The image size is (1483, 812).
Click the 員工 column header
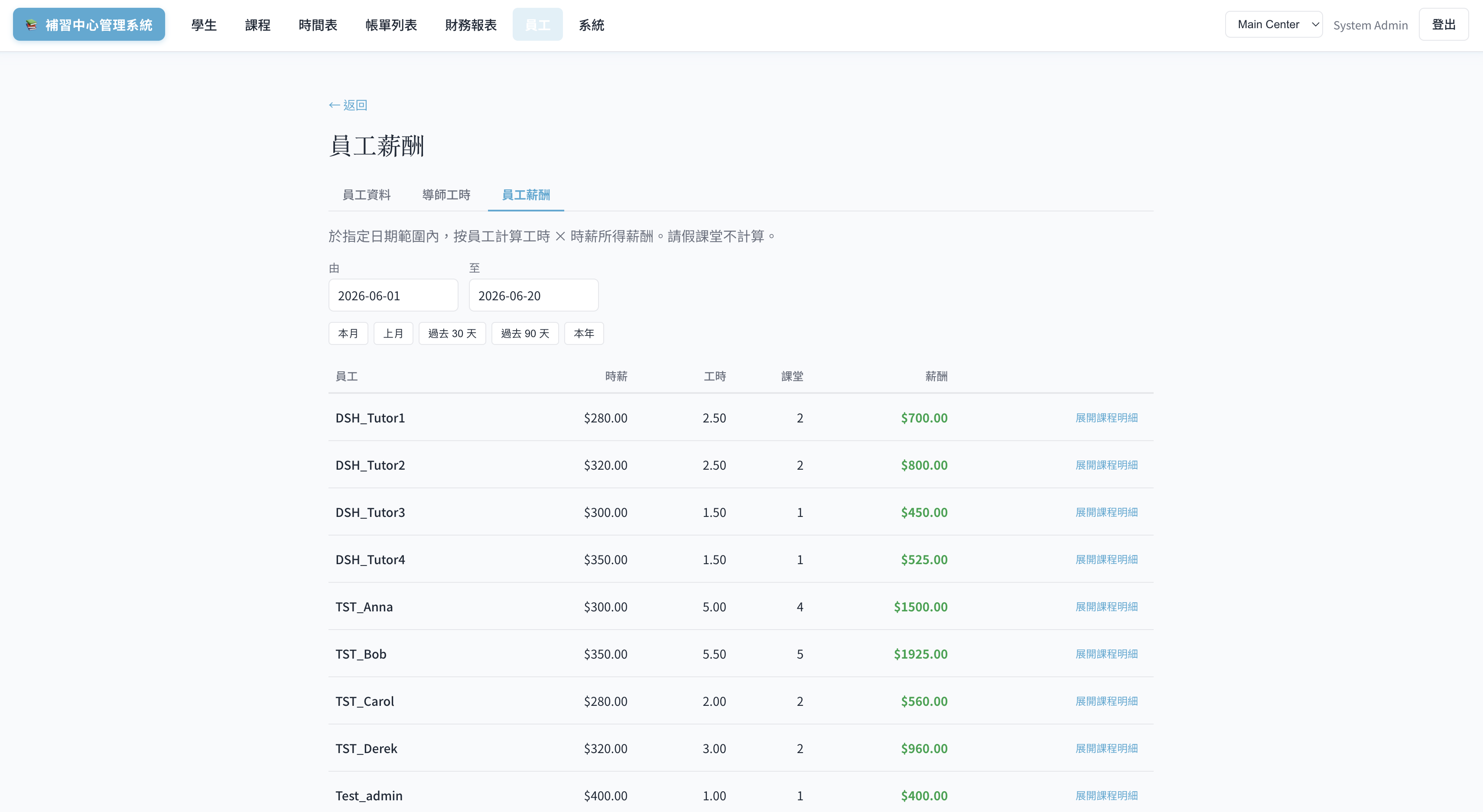(347, 377)
